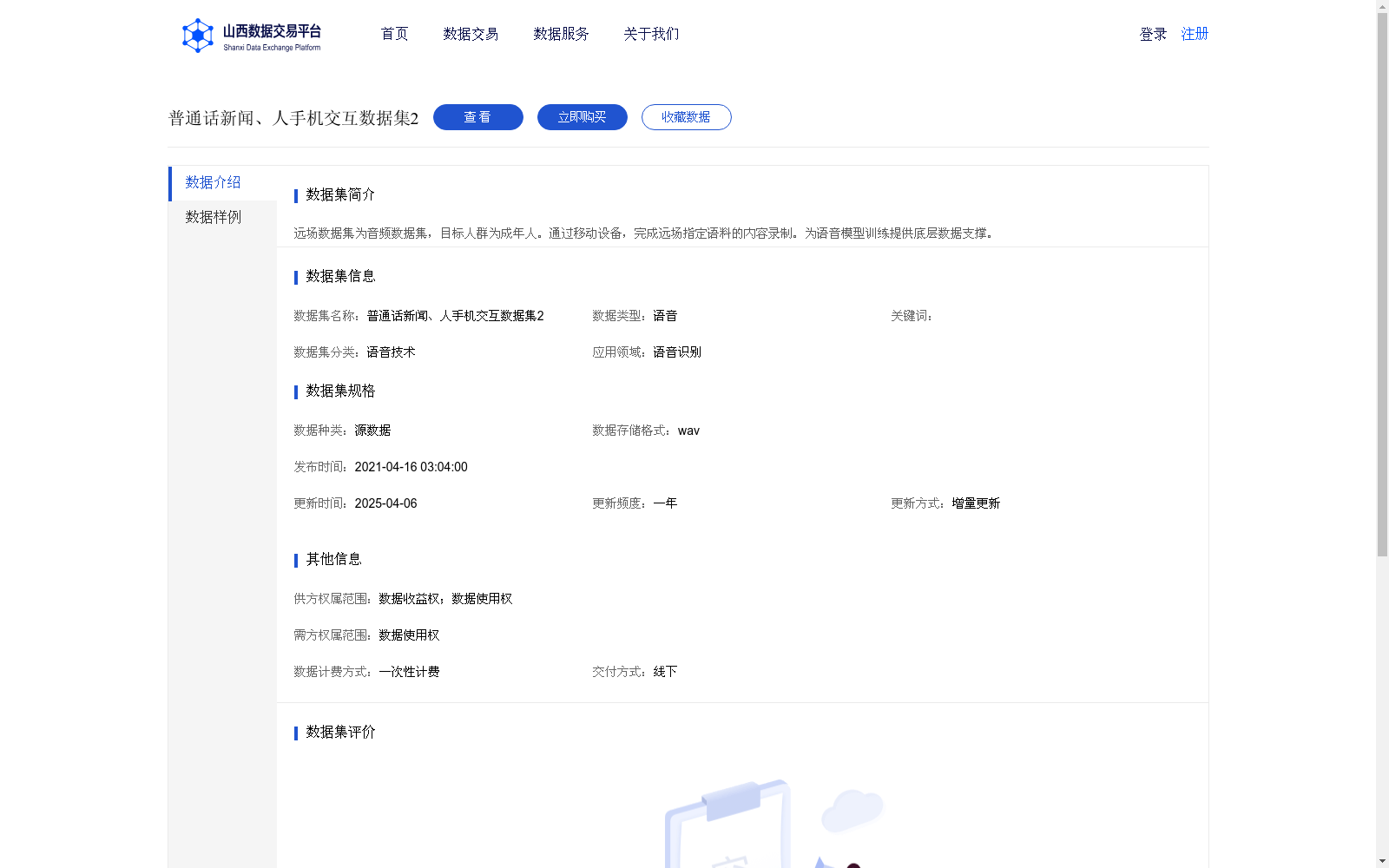1389x868 pixels.
Task: Click the dataset description paragraph
Action: pos(646,233)
